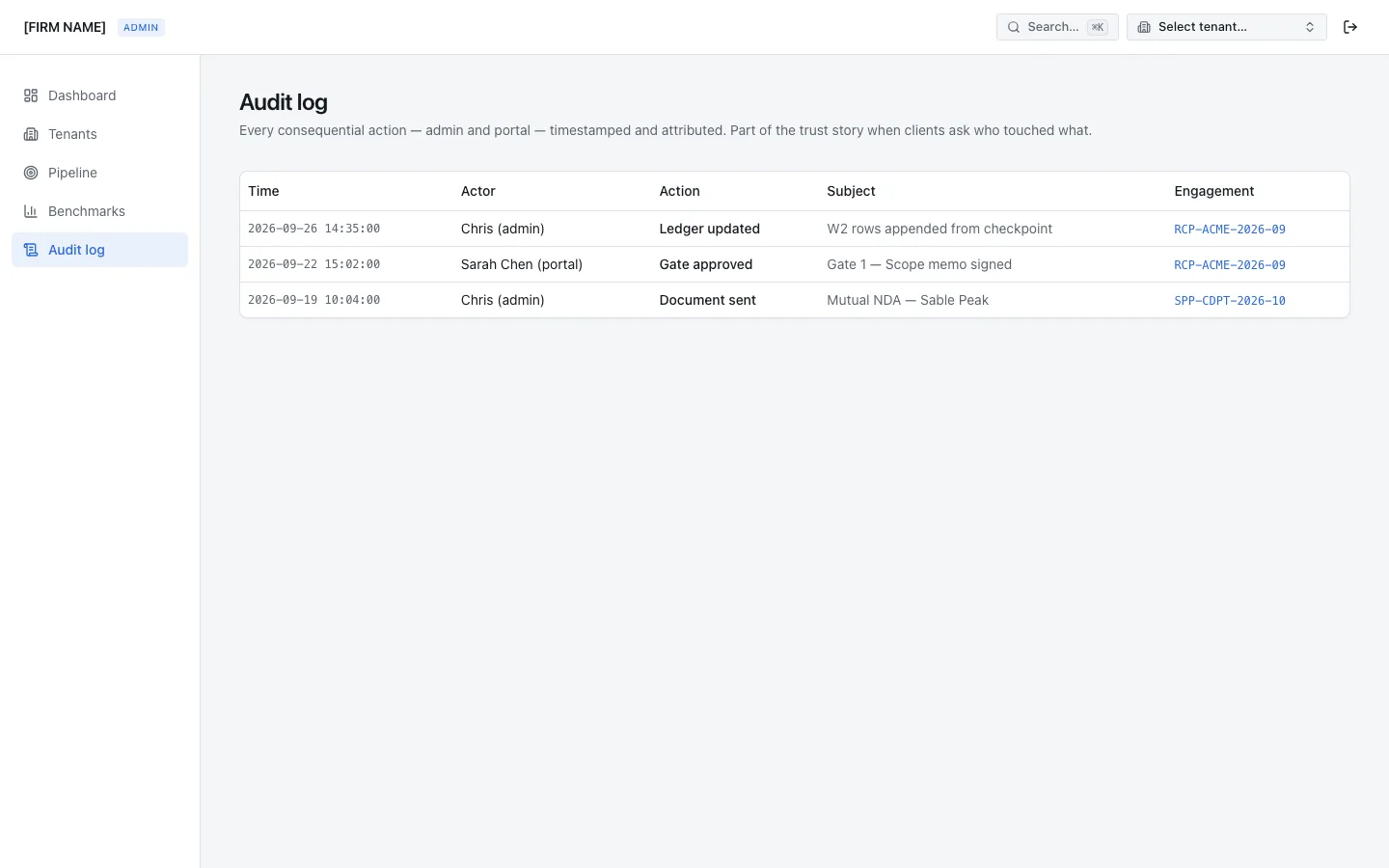This screenshot has width=1389, height=868.
Task: Click the Audit log scroll icon
Action: tap(31, 250)
